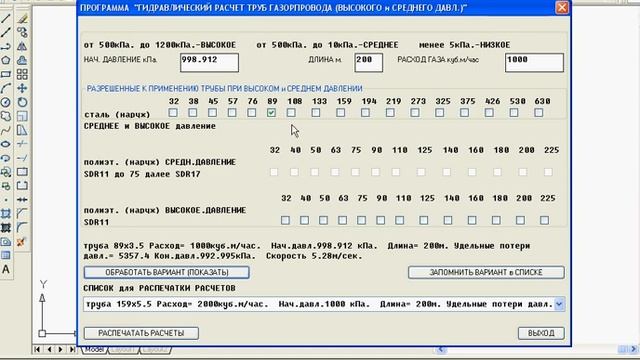Select the Stretch tool
Image resolution: width=640 pixels, height=360 pixels.
22,130
